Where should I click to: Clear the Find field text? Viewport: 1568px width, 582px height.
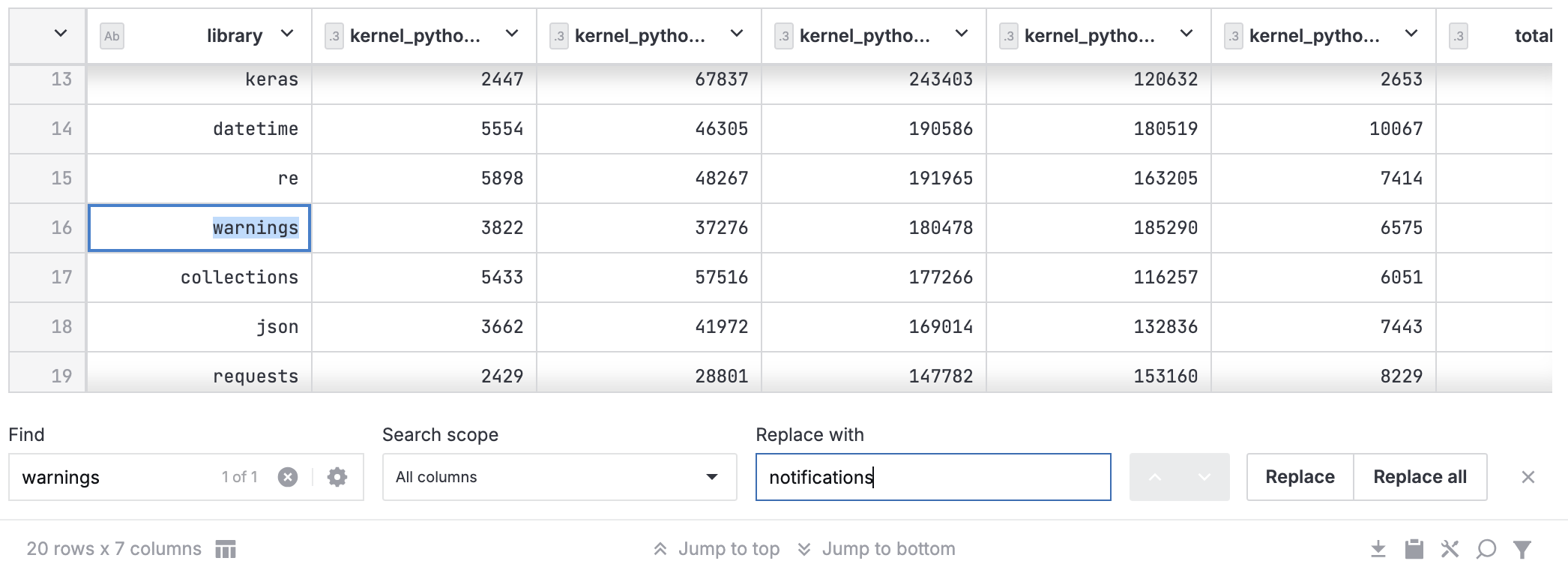[x=288, y=477]
